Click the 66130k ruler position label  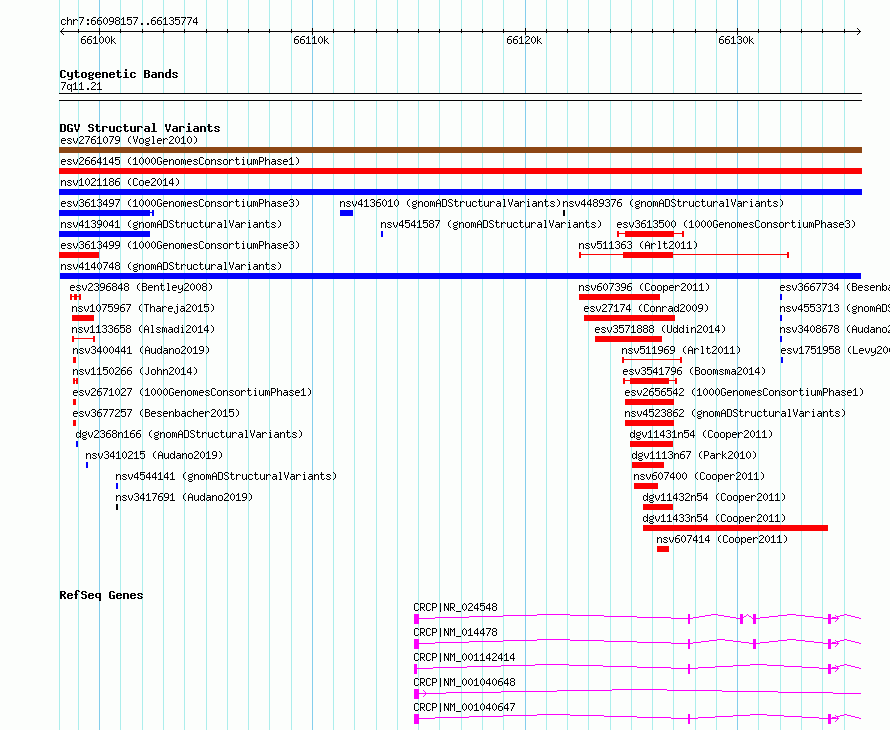click(x=736, y=40)
